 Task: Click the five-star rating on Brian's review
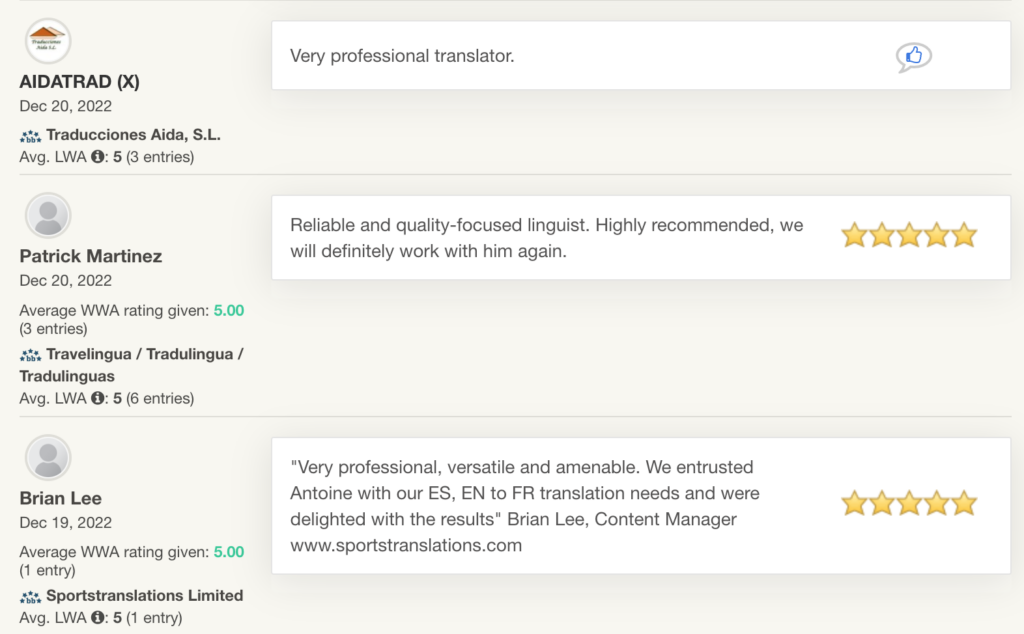coord(908,503)
